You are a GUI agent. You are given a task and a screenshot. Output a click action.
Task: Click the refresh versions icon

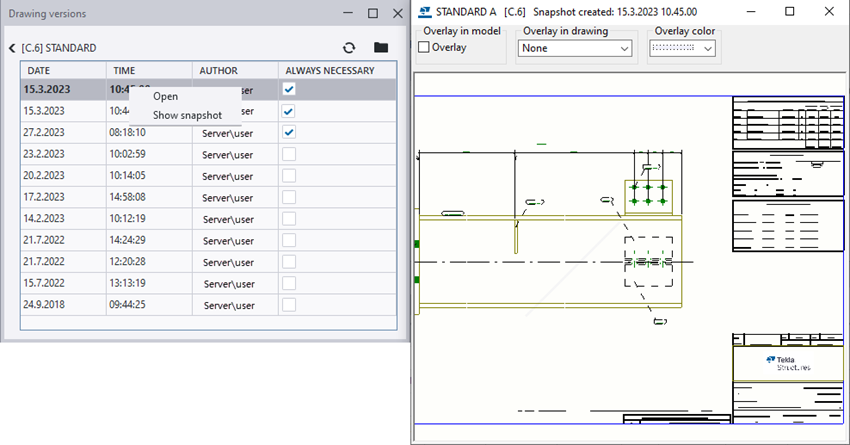coord(349,48)
